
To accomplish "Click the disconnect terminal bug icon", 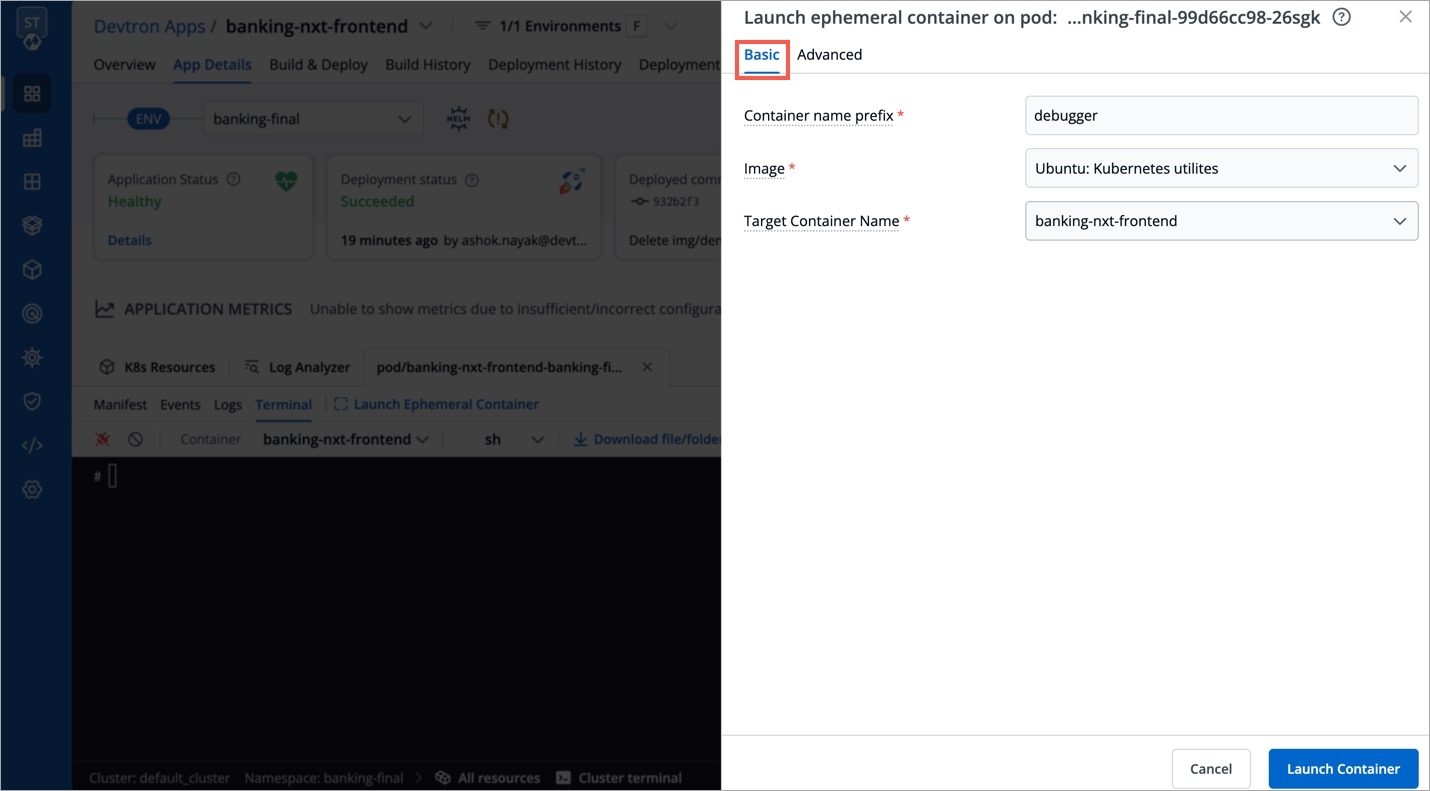I will tap(103, 439).
